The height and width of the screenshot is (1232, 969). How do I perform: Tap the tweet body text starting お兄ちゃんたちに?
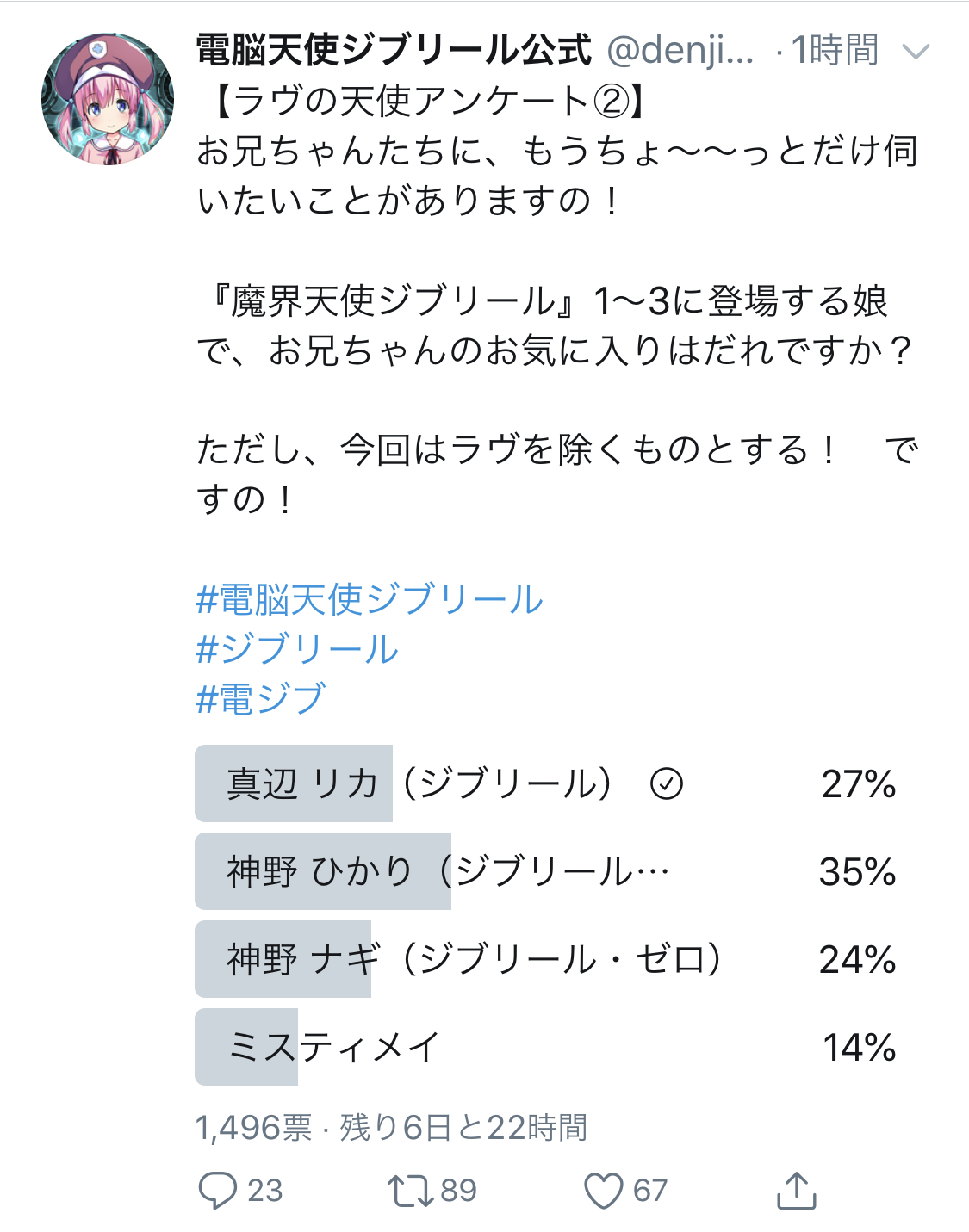tap(556, 176)
